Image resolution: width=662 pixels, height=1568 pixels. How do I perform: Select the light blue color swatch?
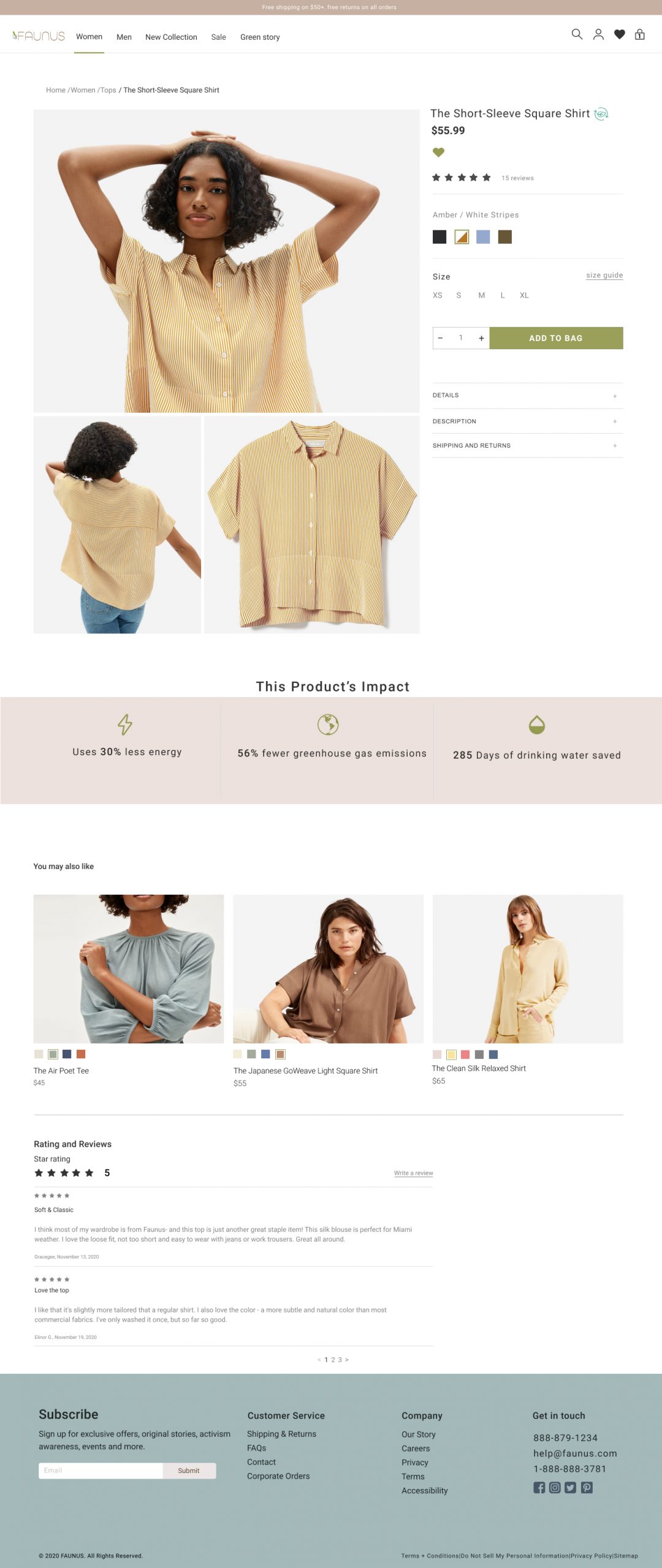tap(483, 237)
